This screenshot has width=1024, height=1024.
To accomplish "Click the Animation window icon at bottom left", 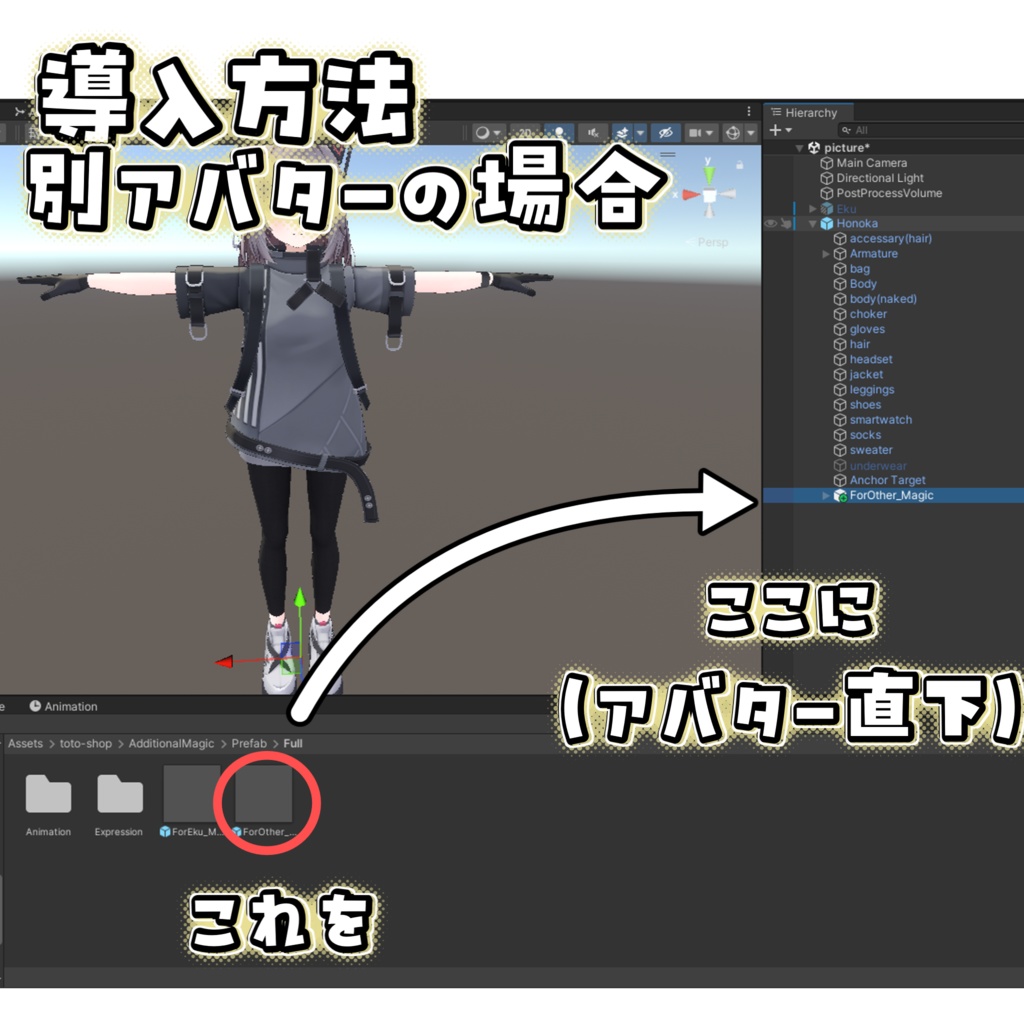I will [x=37, y=706].
